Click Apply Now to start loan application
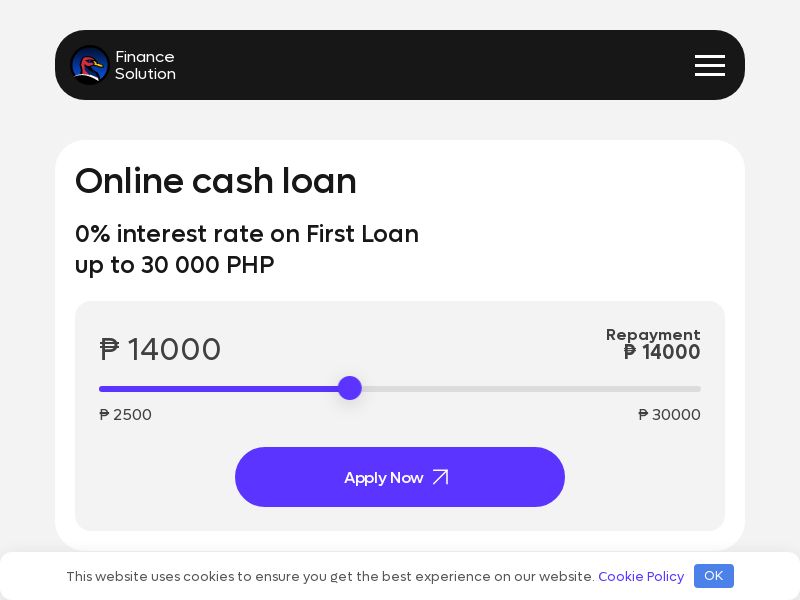The image size is (800, 600). [400, 477]
